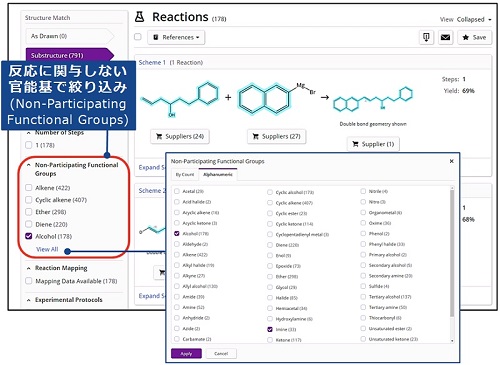Click cart icon in Supplier (1)
The width and height of the screenshot is (500, 365).
pyautogui.click(x=356, y=144)
